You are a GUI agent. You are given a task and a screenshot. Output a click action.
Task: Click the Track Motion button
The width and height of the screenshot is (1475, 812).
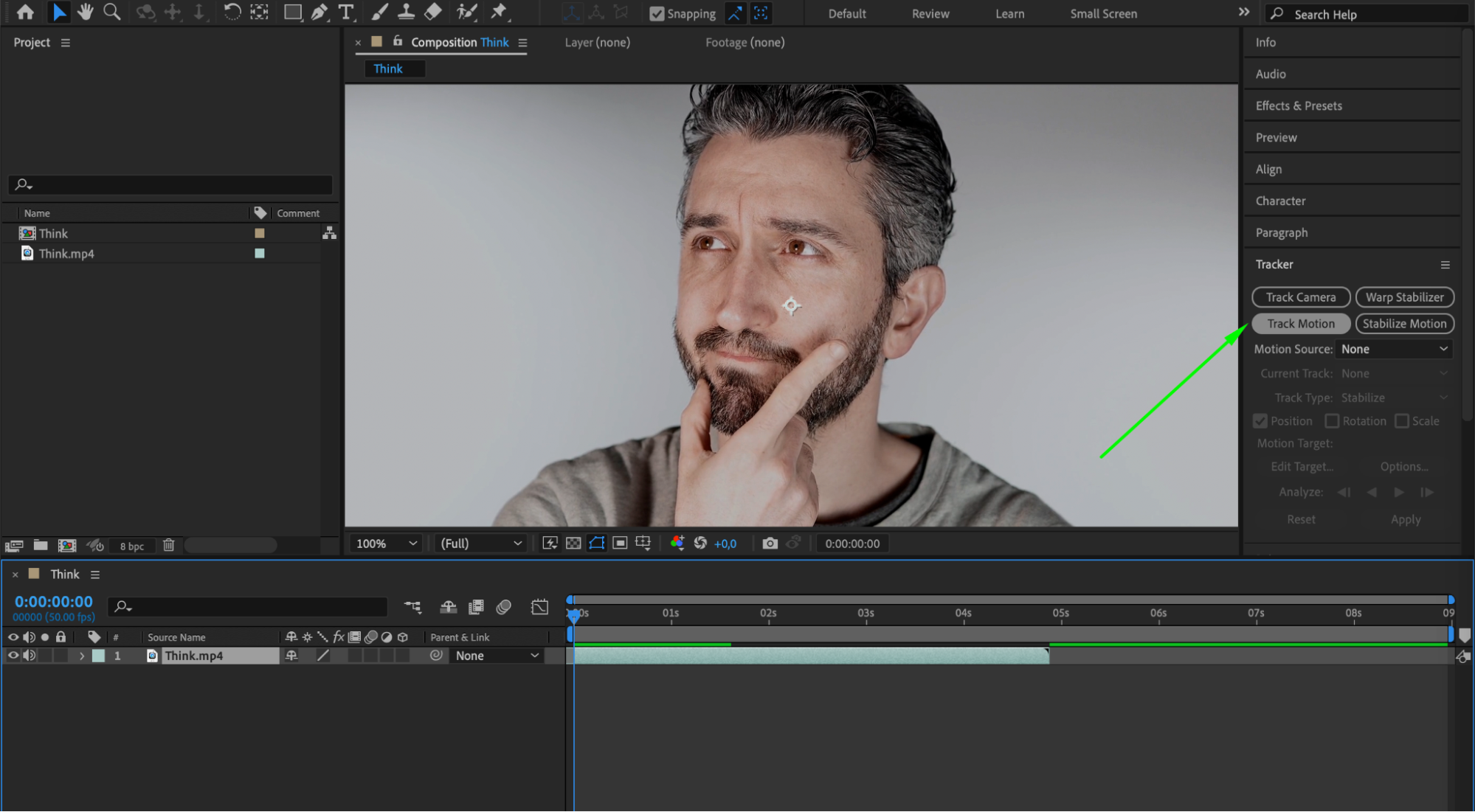pos(1300,324)
